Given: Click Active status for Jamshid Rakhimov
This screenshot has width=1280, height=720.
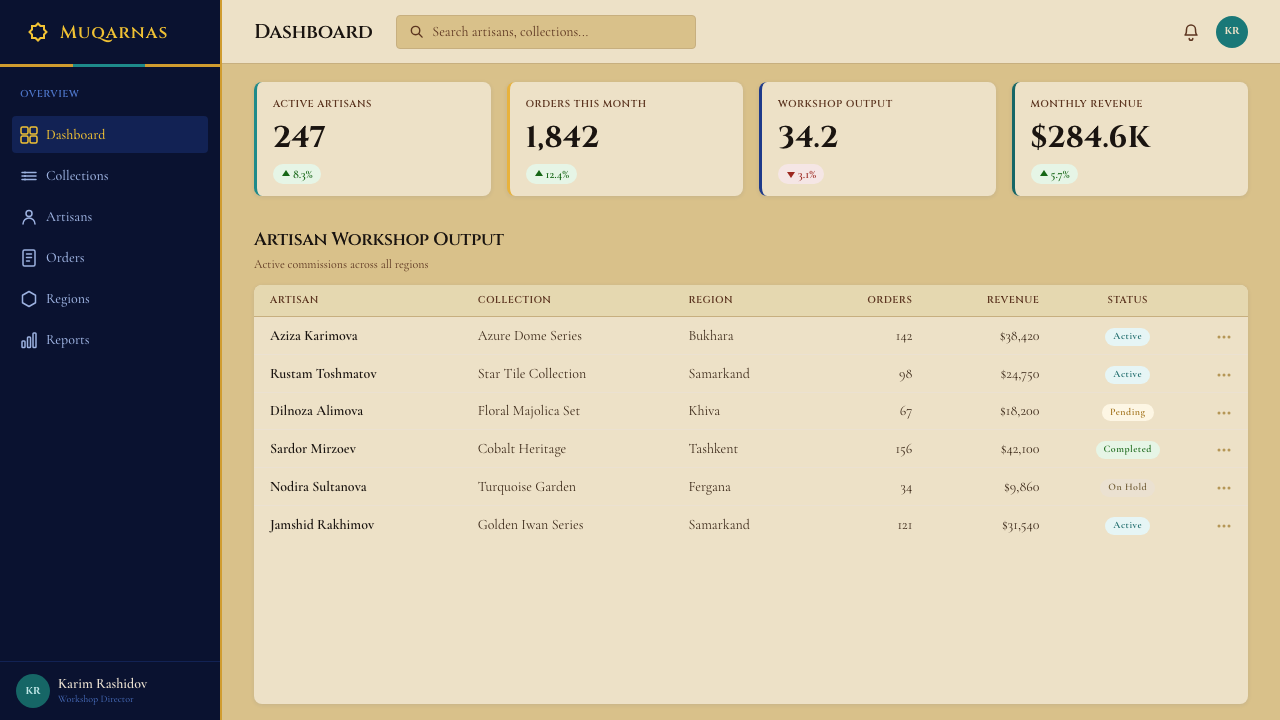Looking at the screenshot, I should (1127, 526).
